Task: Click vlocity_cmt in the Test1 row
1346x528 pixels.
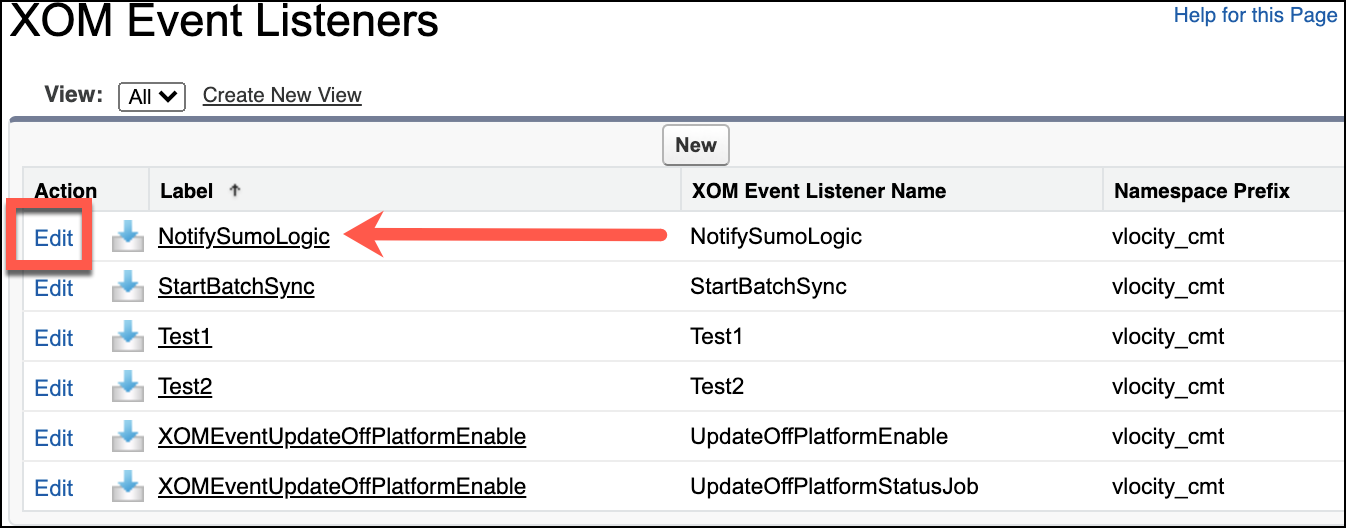Action: point(1168,337)
